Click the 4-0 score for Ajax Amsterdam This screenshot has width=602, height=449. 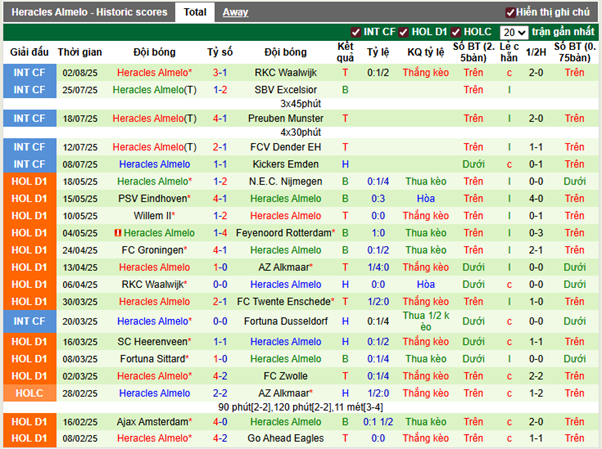pyautogui.click(x=220, y=422)
